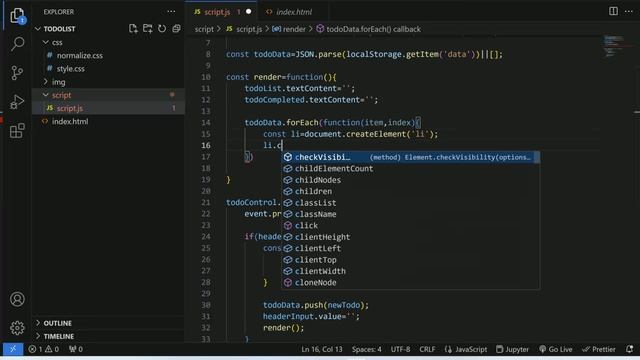The width and height of the screenshot is (640, 360).
Task: Click the New File icon in TODOLIST header
Action: (x=133, y=29)
